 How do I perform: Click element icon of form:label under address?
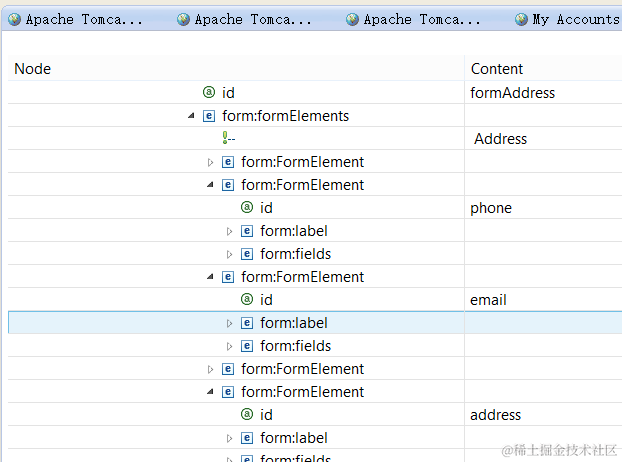click(x=247, y=438)
